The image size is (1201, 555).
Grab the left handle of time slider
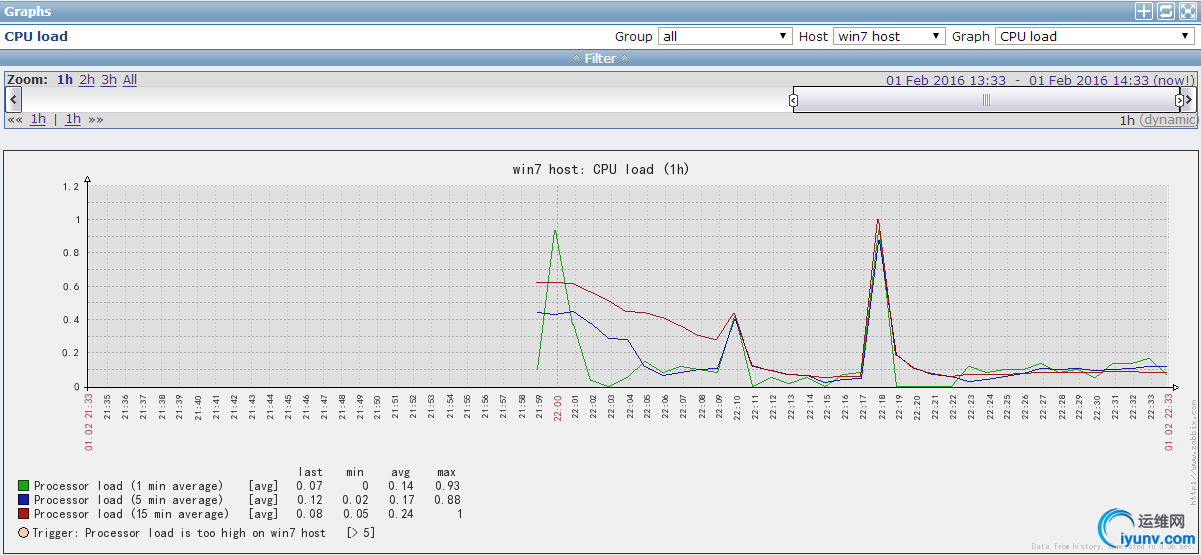click(x=793, y=100)
